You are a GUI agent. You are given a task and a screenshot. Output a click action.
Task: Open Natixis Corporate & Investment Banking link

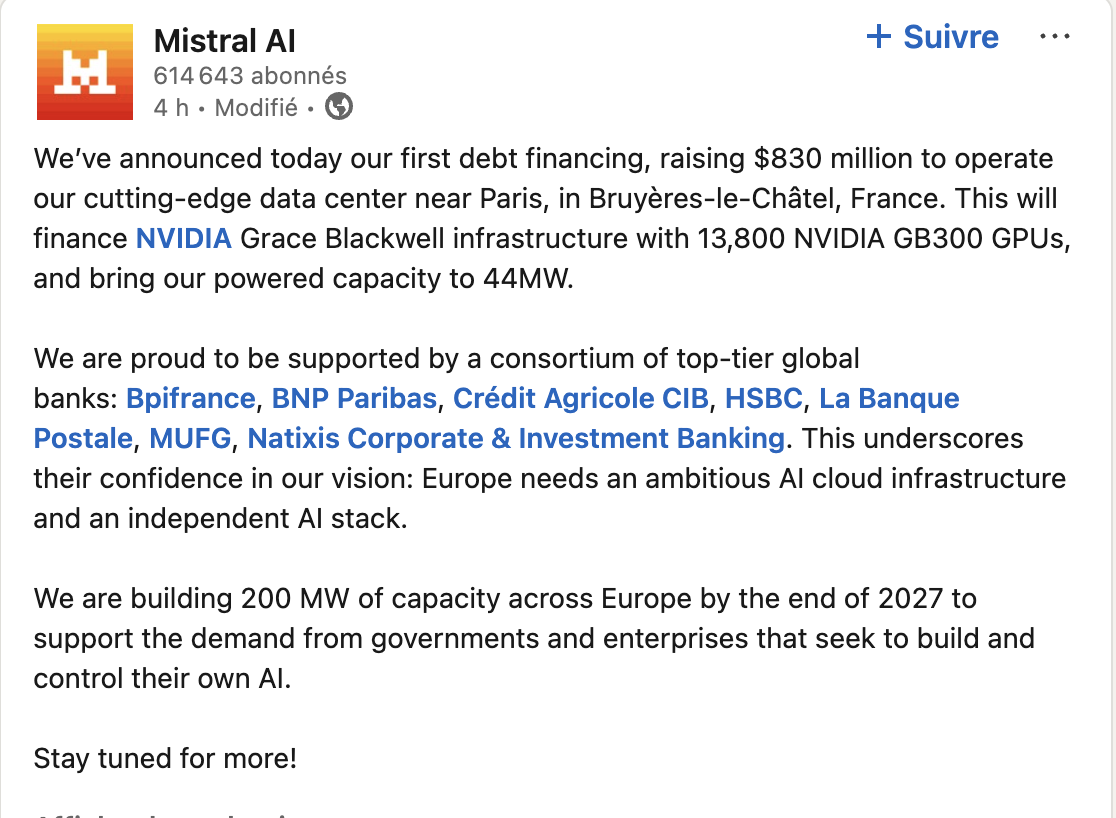click(x=515, y=438)
